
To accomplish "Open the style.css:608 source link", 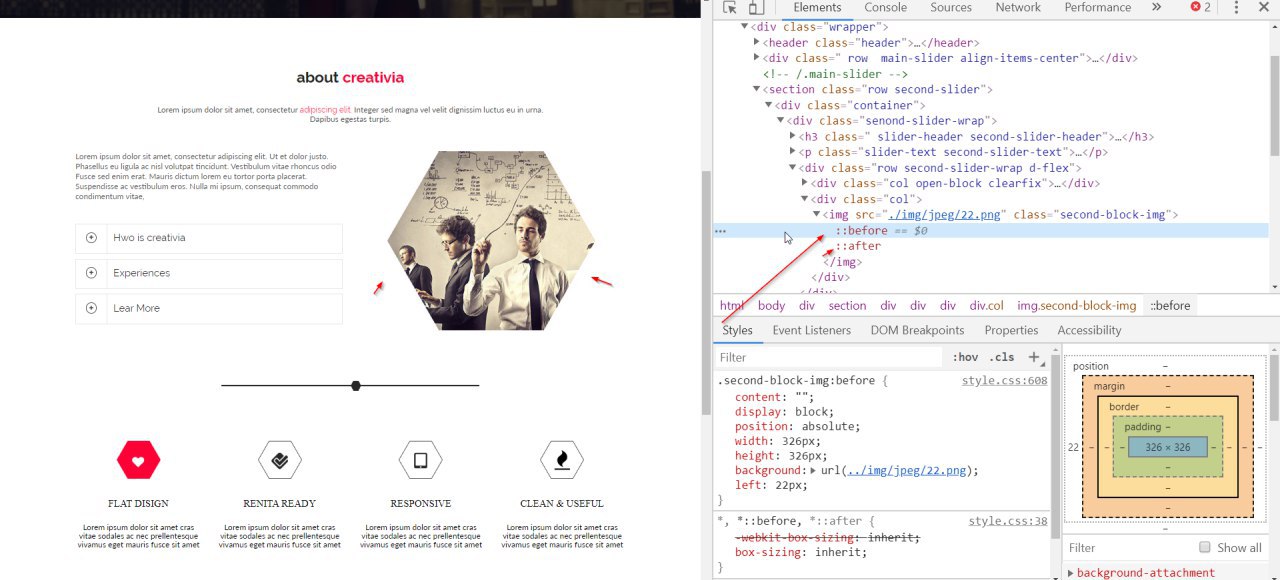I will (x=1004, y=381).
